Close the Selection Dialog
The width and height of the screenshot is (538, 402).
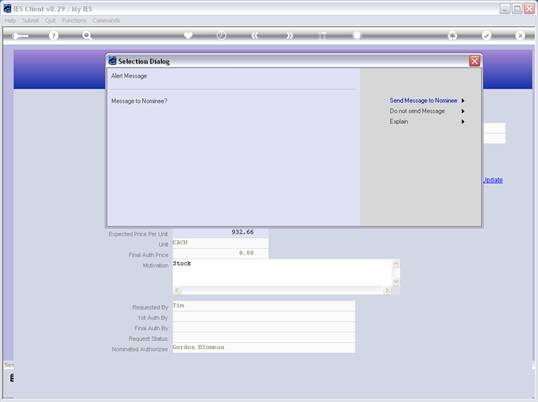(475, 61)
